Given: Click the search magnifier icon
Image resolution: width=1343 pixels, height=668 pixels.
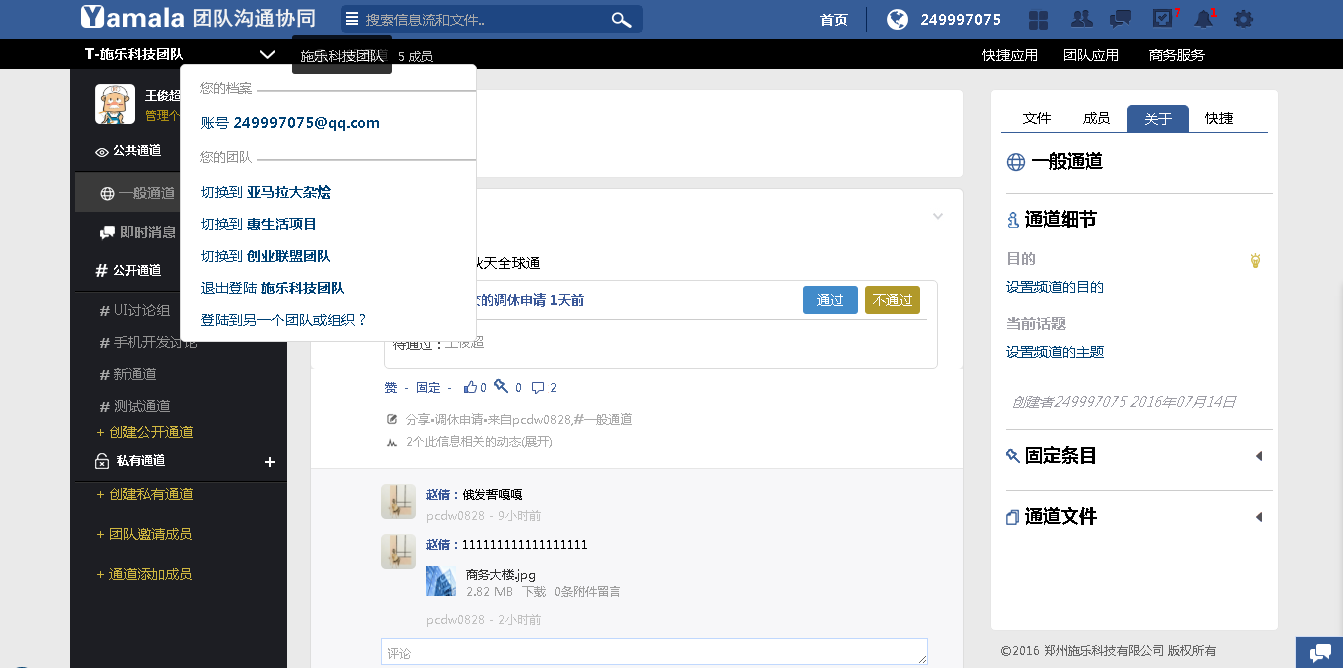Looking at the screenshot, I should (621, 19).
